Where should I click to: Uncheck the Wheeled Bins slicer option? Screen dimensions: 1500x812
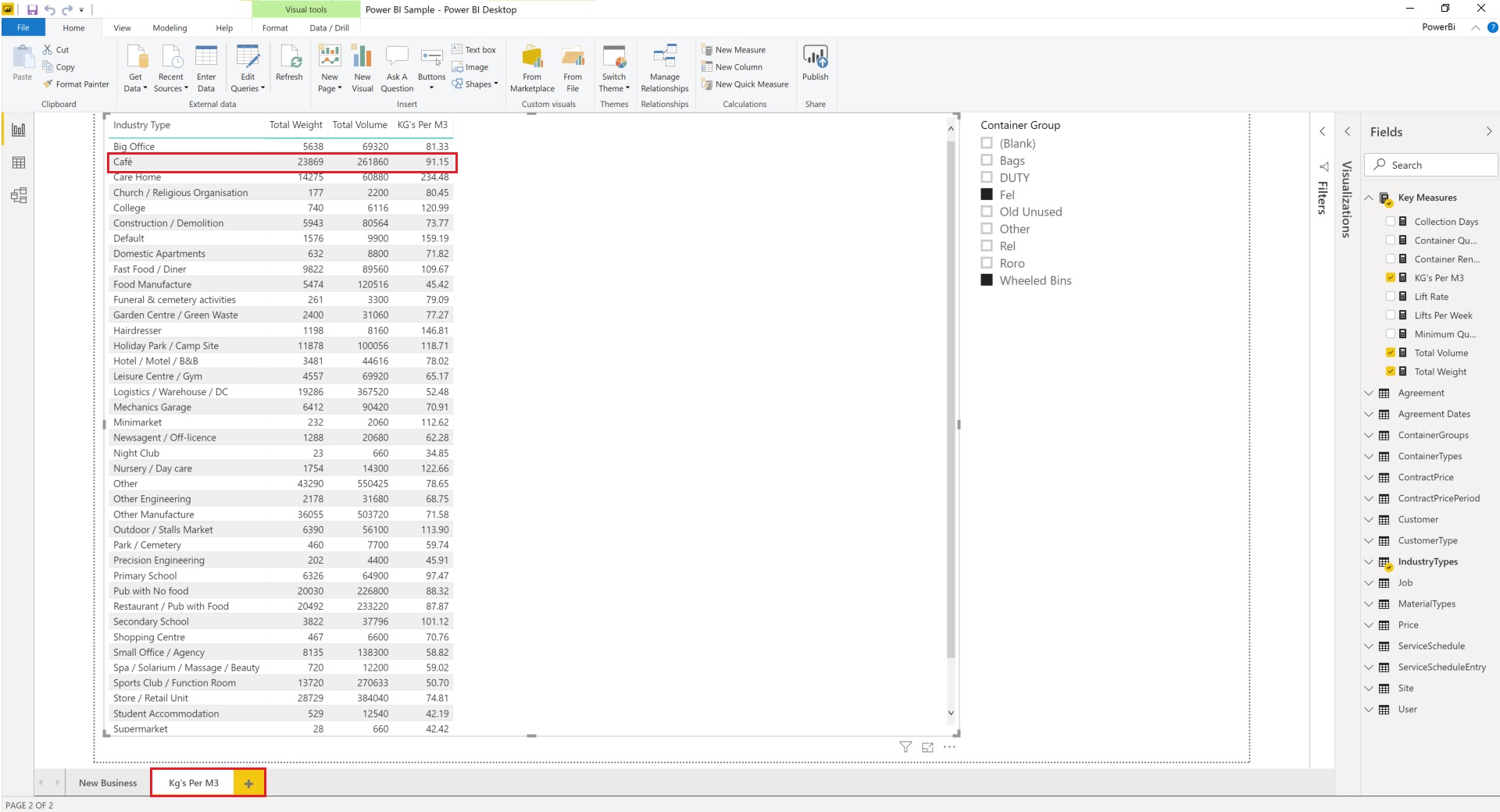click(987, 280)
